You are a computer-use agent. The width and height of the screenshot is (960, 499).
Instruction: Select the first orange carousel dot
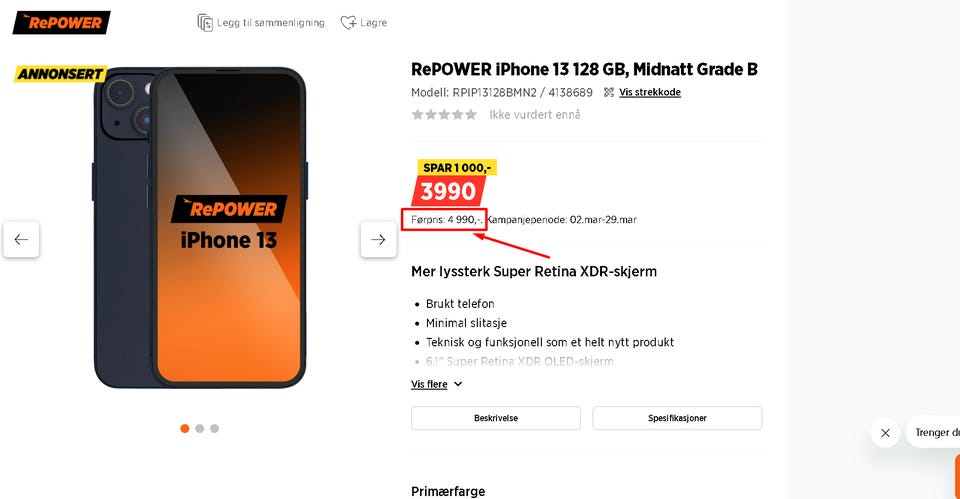point(185,429)
